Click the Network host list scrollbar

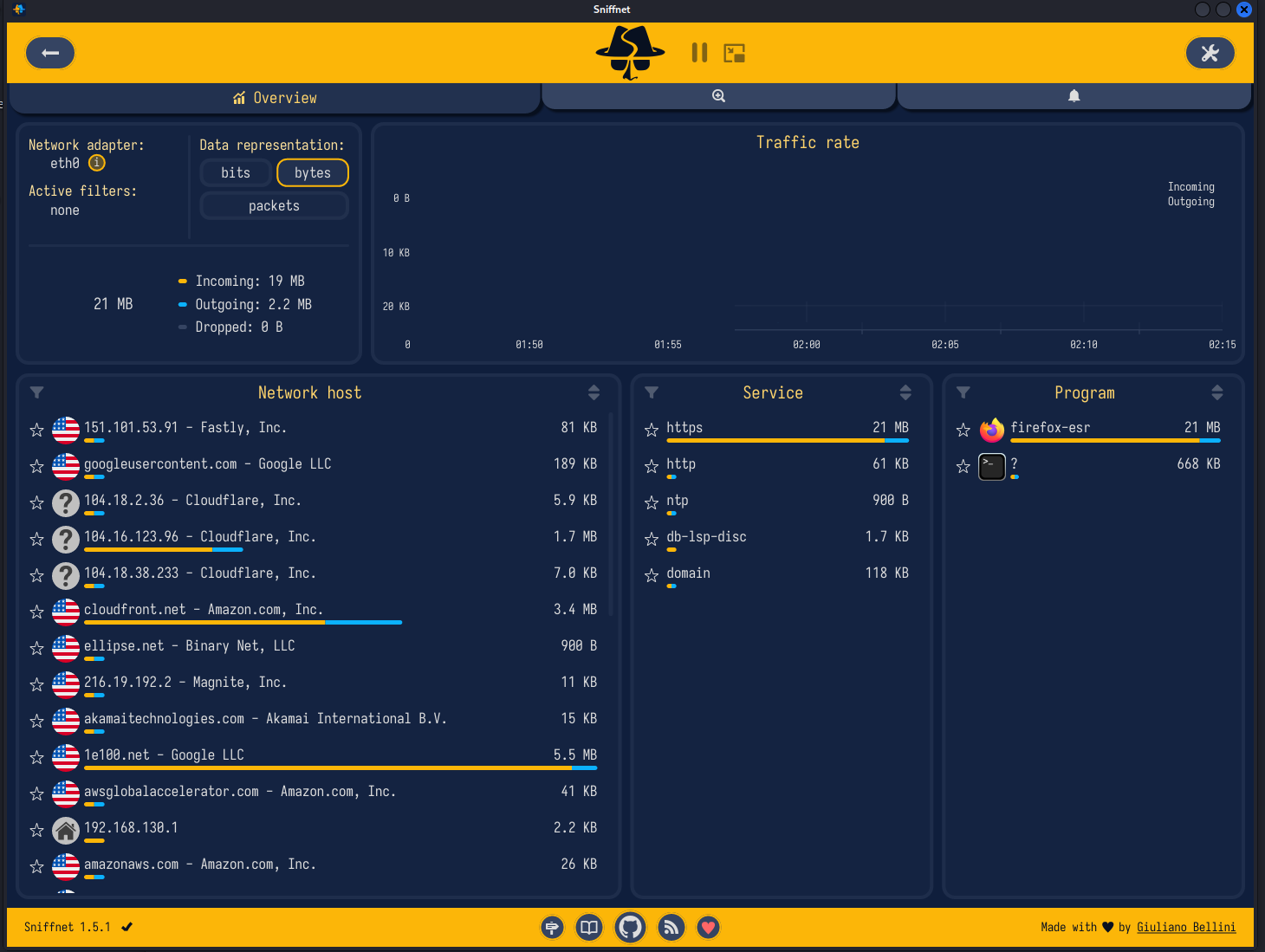pos(611,514)
